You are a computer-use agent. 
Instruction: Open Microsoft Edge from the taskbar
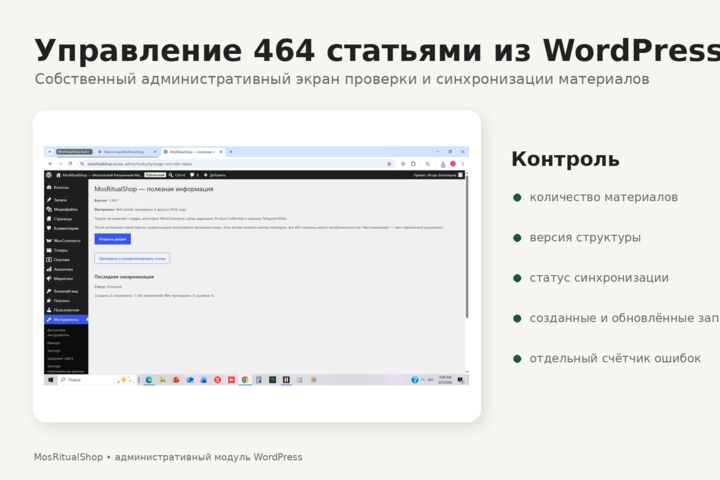point(149,380)
